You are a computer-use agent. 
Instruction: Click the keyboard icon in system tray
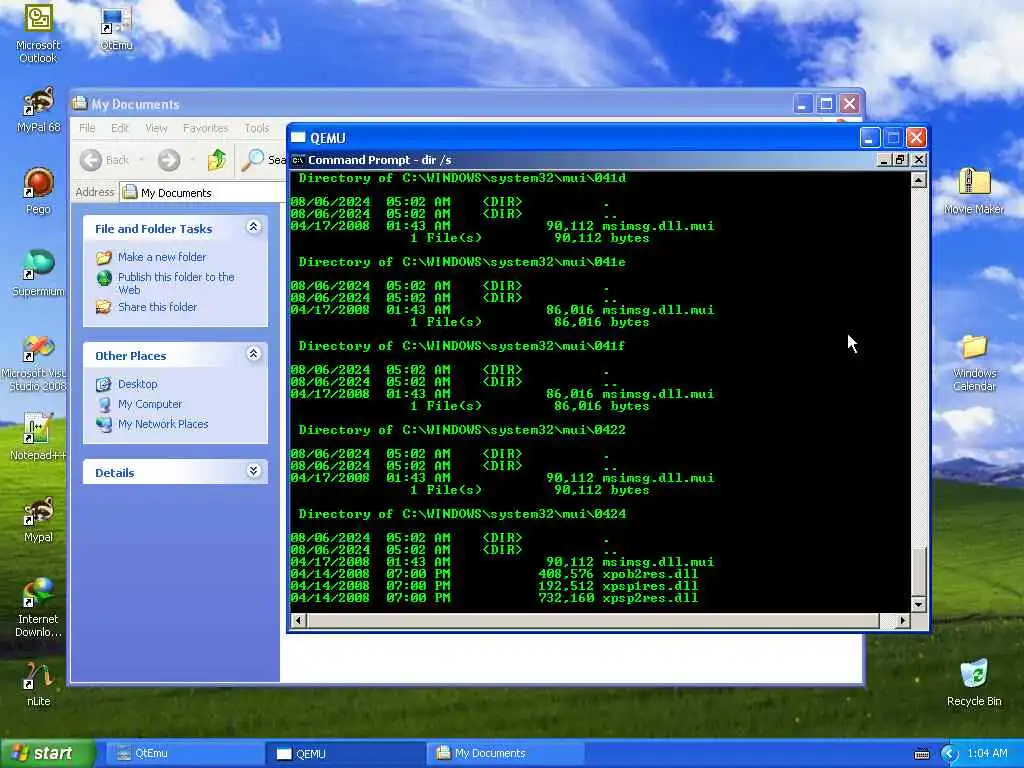pyautogui.click(x=921, y=754)
